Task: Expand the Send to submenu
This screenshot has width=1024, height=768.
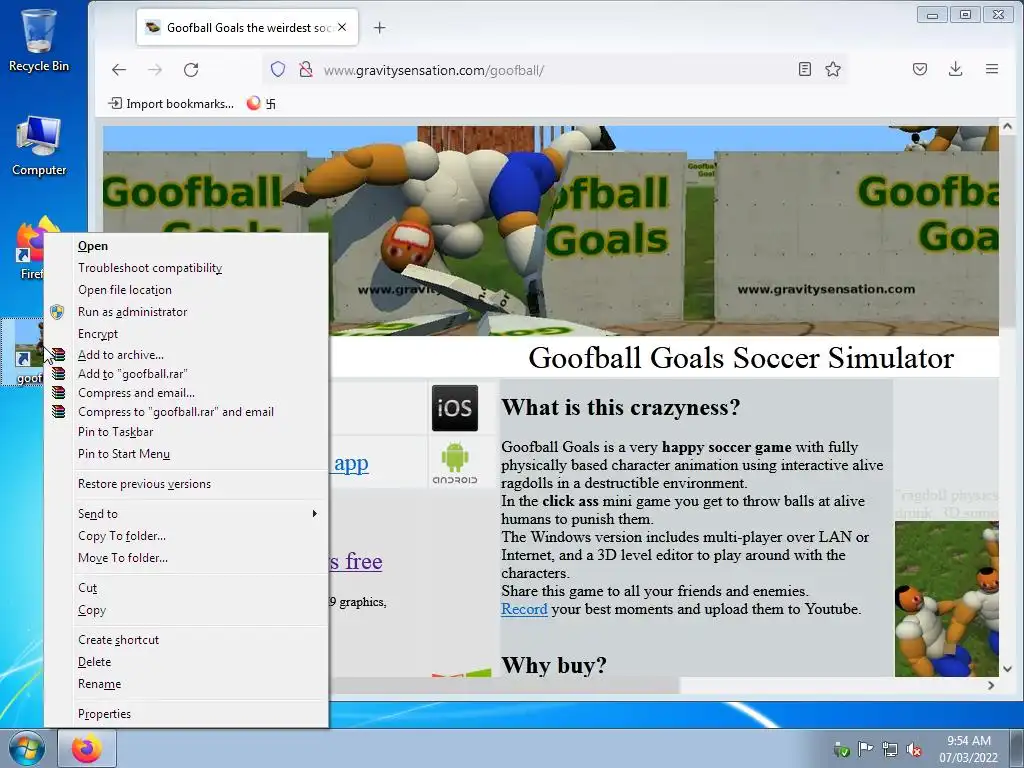Action: point(187,514)
